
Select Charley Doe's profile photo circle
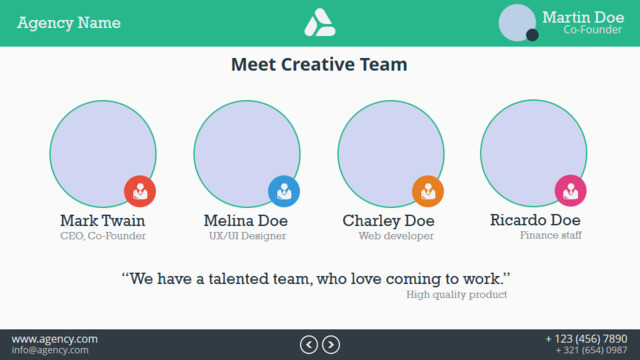coord(391,154)
